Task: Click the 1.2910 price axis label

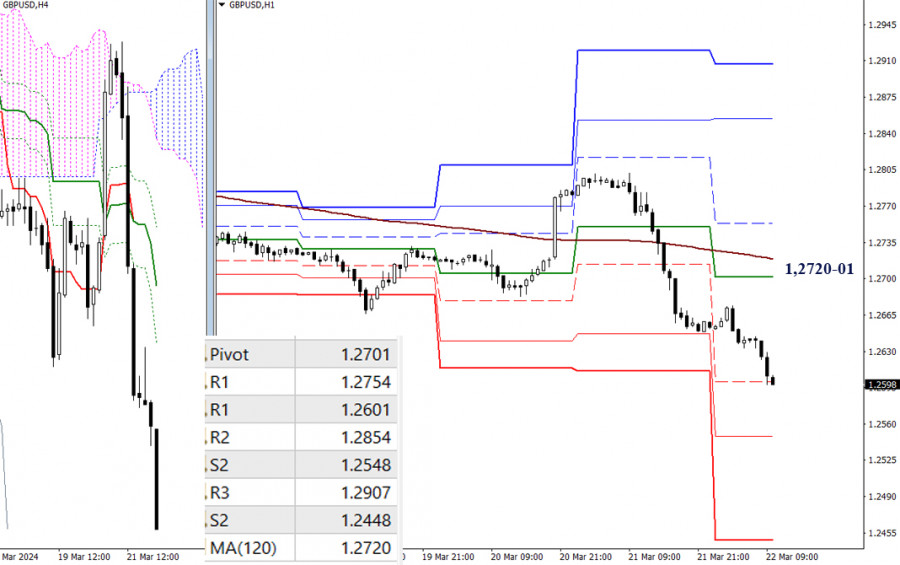Action: 883,61
